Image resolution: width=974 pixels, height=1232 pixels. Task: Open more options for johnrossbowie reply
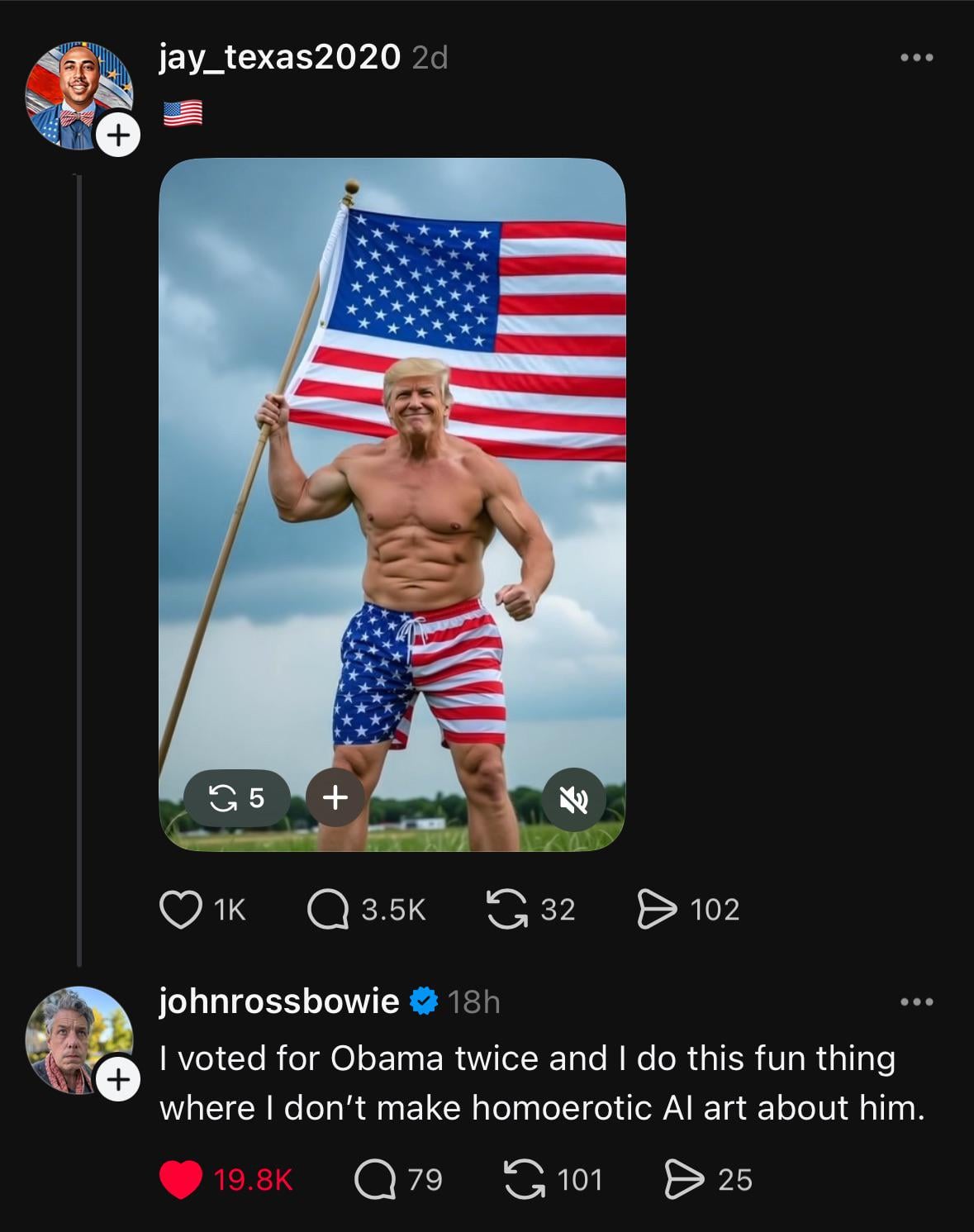tap(917, 1002)
